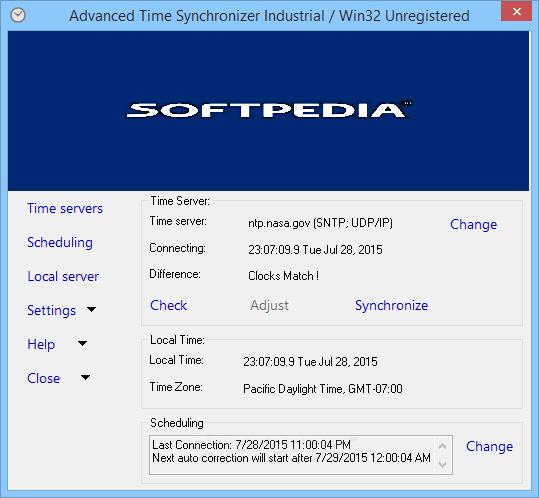Image resolution: width=539 pixels, height=498 pixels.
Task: Click the Close menu link in the sidebar
Action: tap(44, 378)
